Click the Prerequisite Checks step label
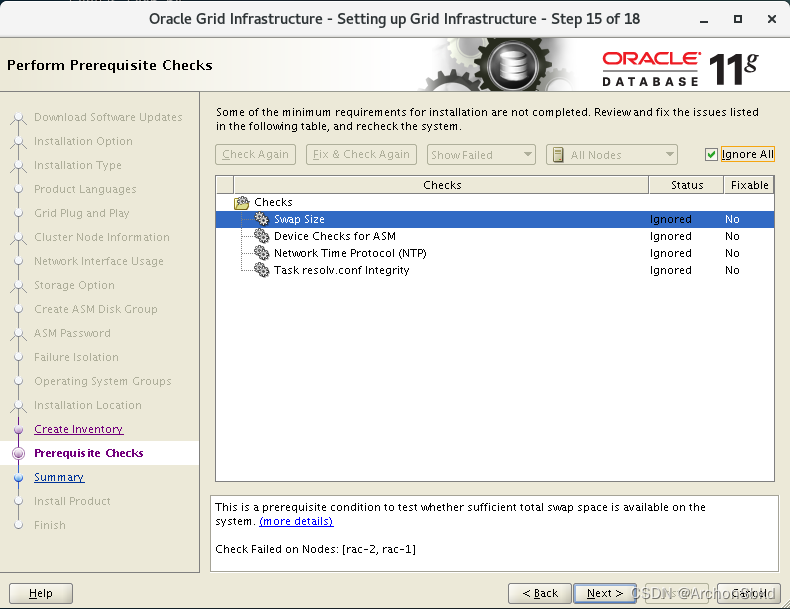This screenshot has width=790, height=609. point(89,453)
